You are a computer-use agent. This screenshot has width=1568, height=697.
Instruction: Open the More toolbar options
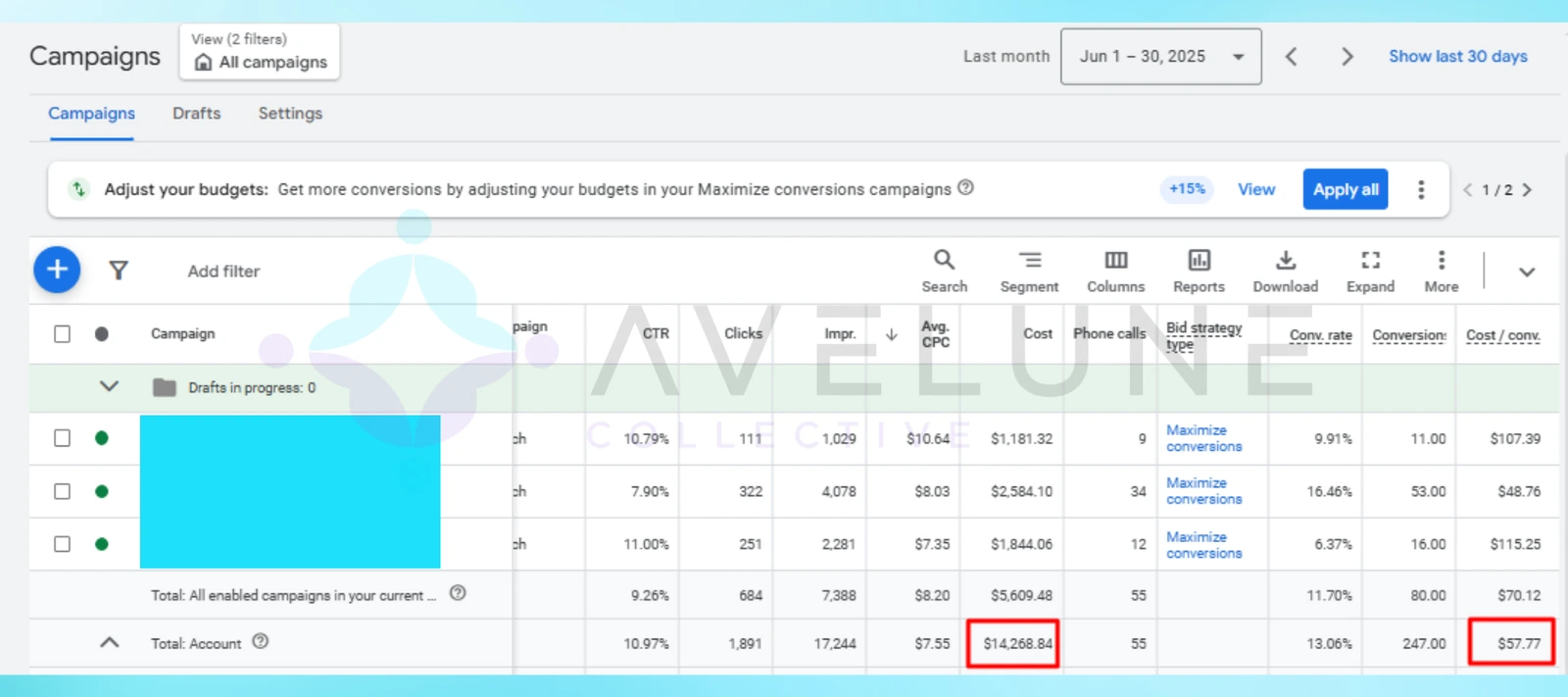pyautogui.click(x=1441, y=271)
